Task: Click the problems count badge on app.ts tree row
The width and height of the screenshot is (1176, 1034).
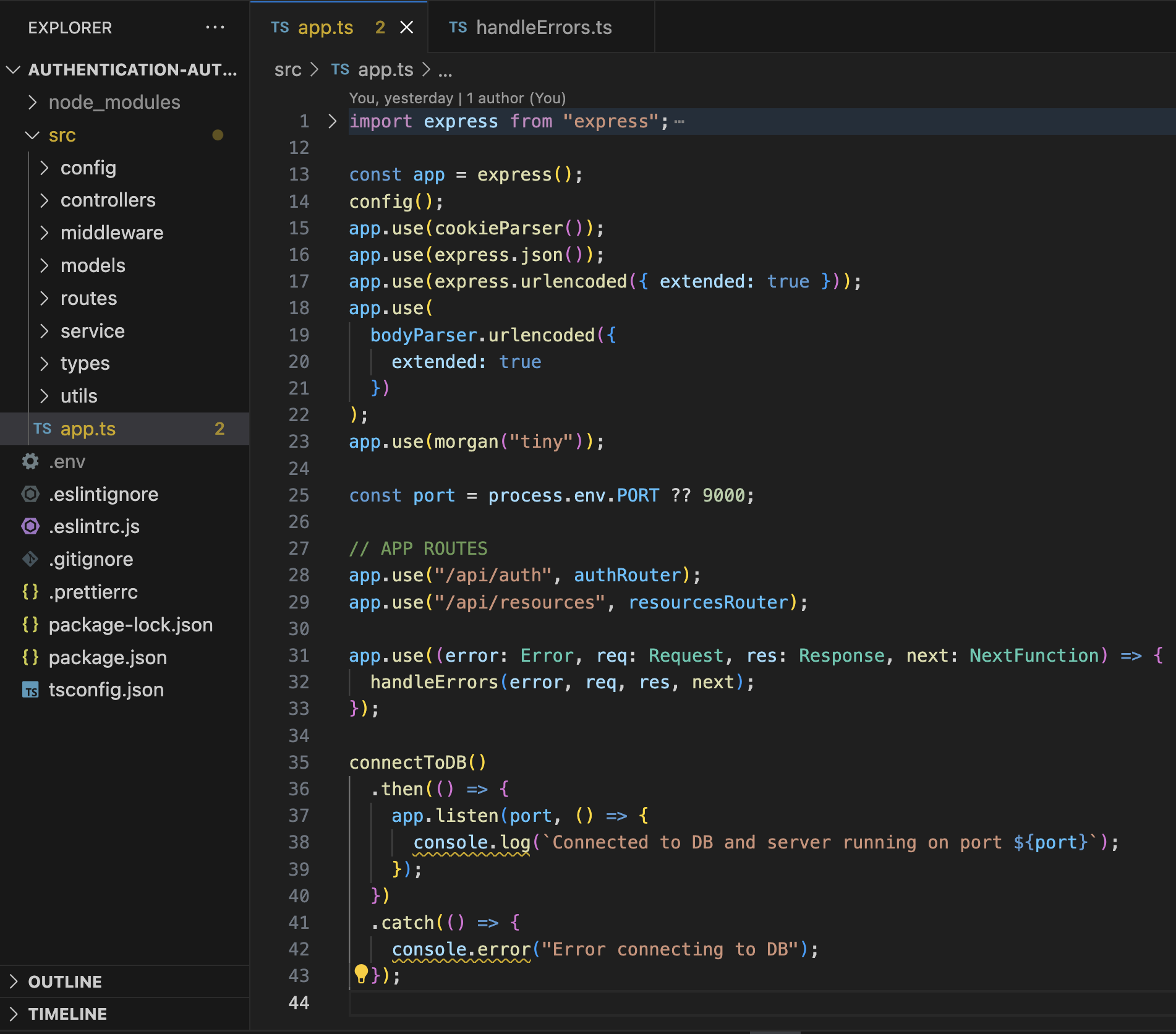Action: pos(219,429)
